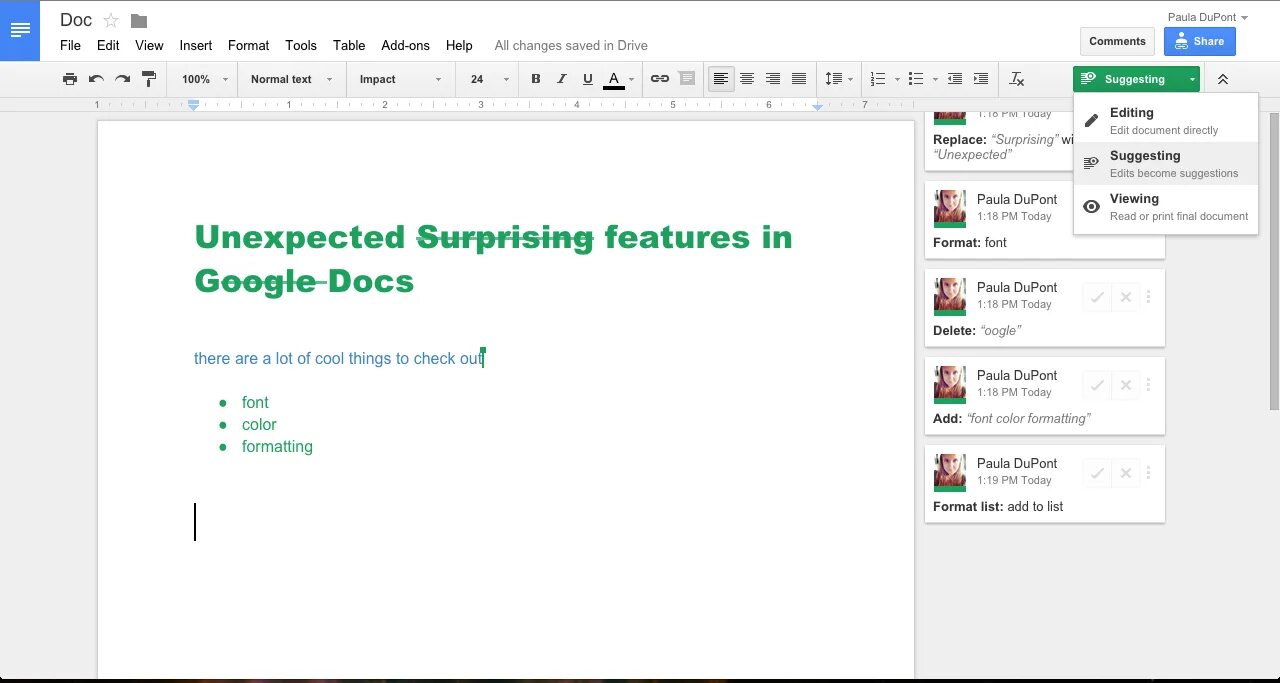The image size is (1280, 683).
Task: Close the green Suggesting mode dropdown
Action: (1136, 79)
